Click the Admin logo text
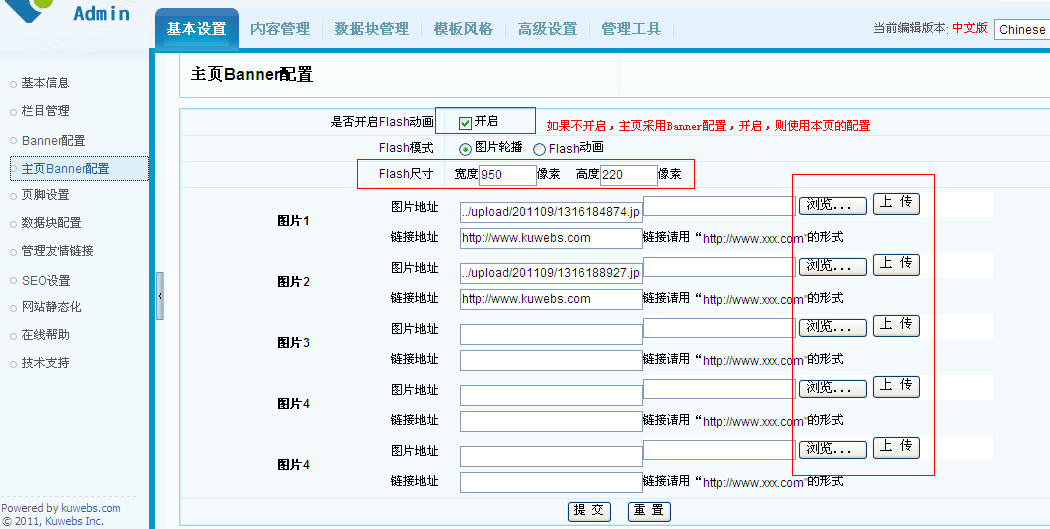Viewport: 1050px width, 529px height. 101,13
